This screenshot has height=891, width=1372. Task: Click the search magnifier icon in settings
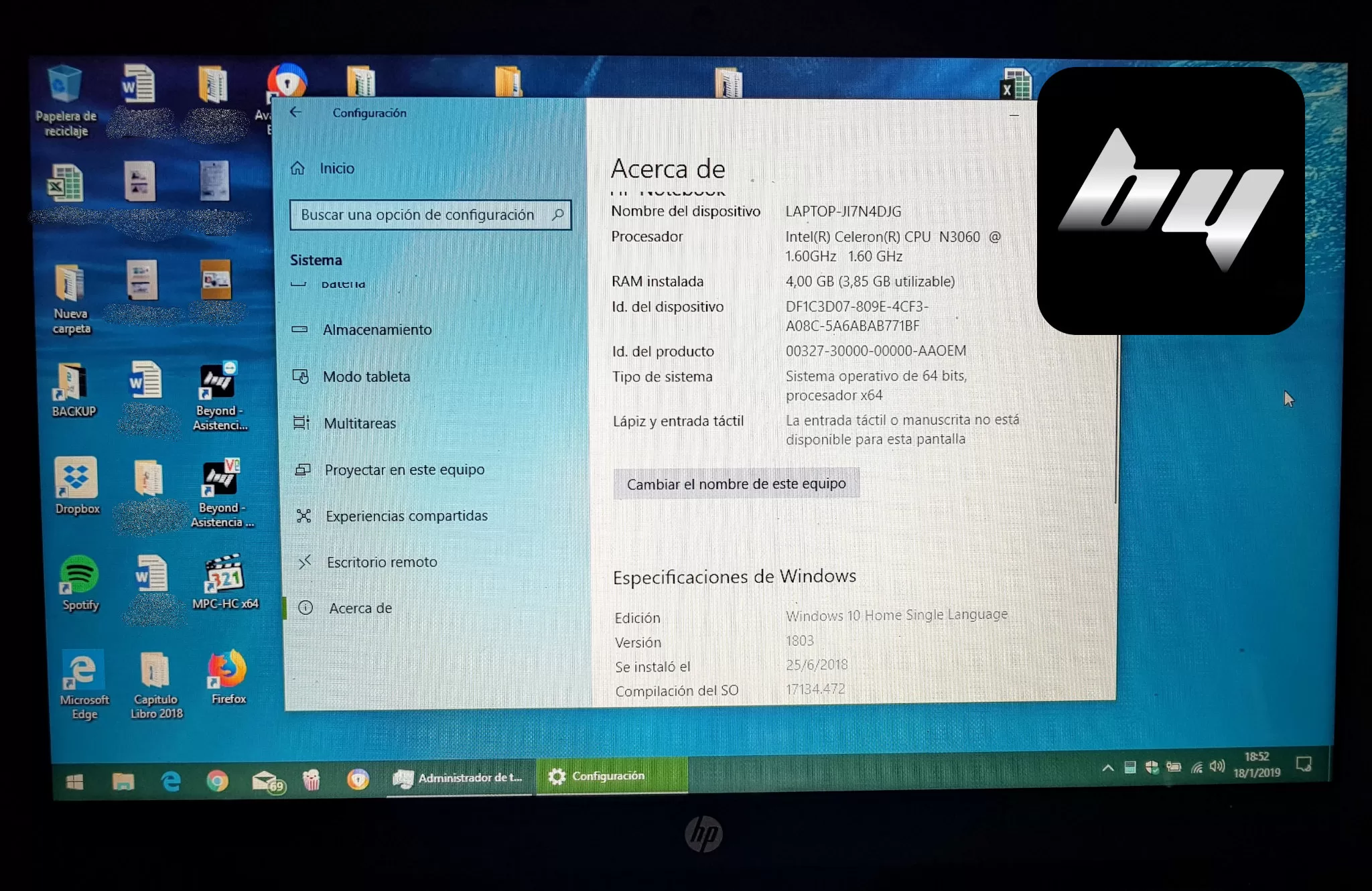pos(557,215)
